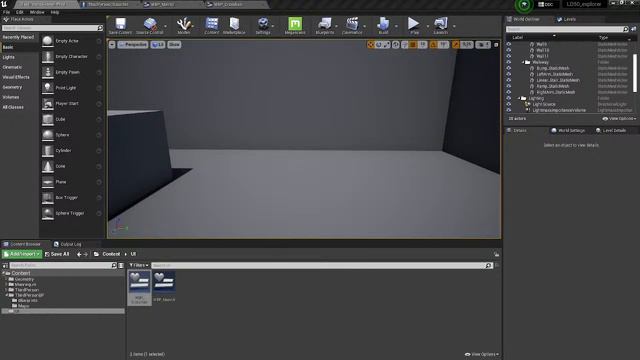640x360 pixels.
Task: Select Box Trigger in Place Actors
Action: coord(72,198)
